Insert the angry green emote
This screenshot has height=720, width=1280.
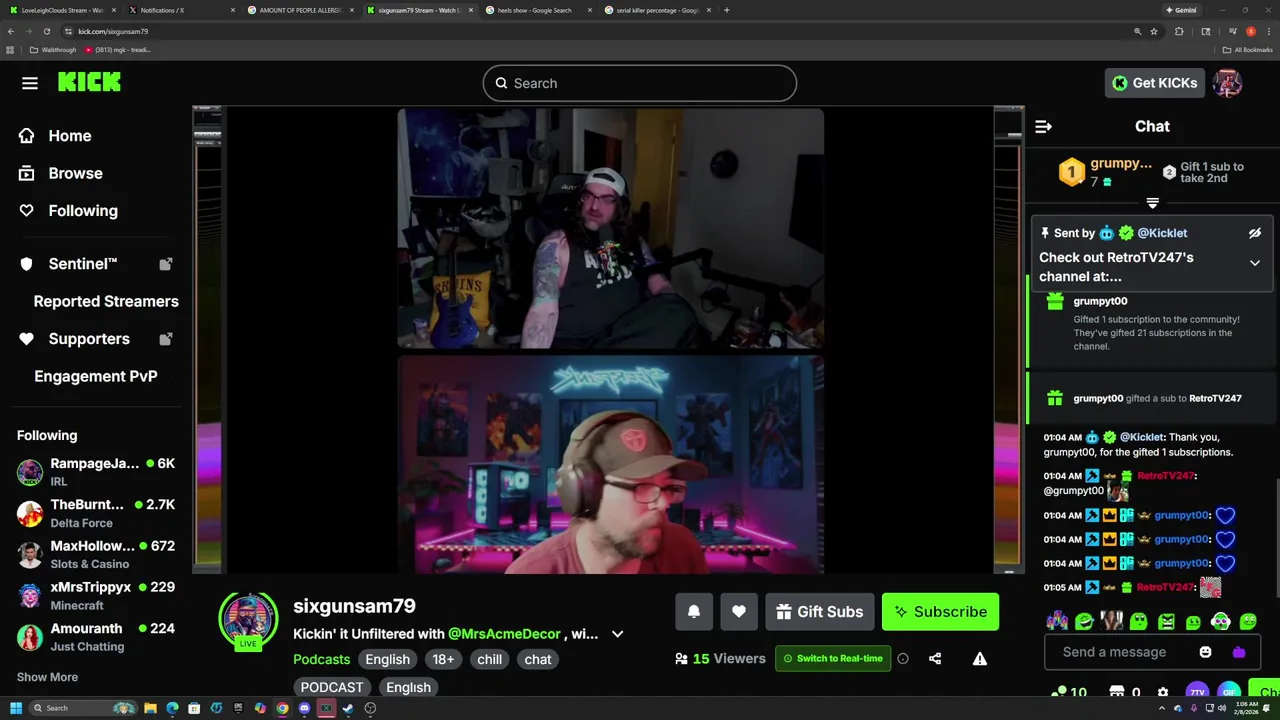point(1166,622)
